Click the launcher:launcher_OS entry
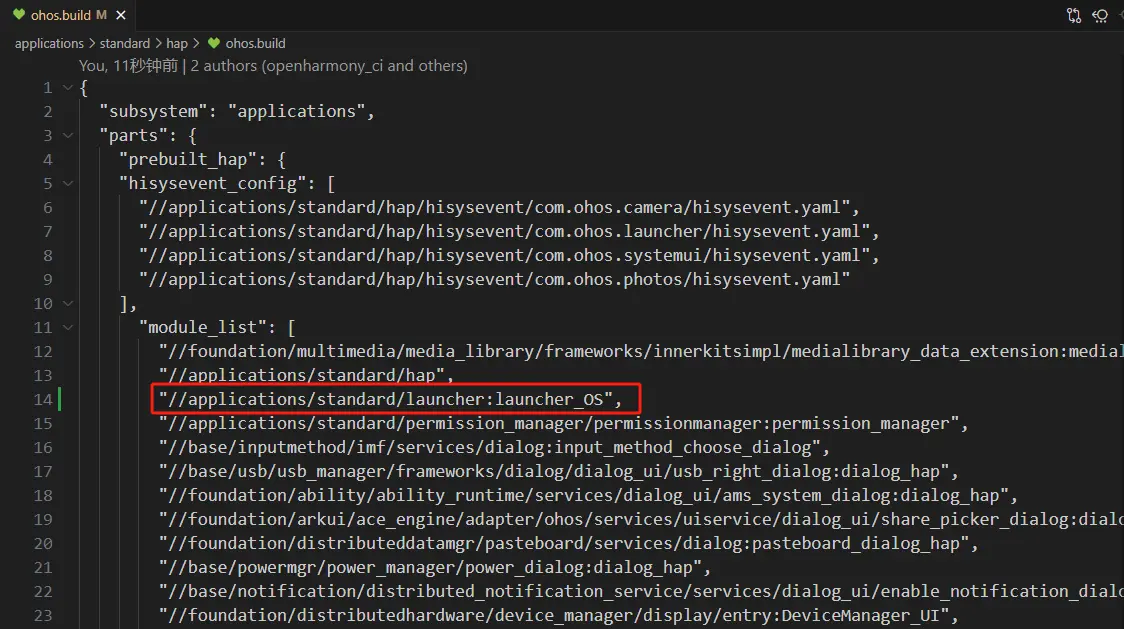Image resolution: width=1124 pixels, height=629 pixels. click(x=386, y=399)
